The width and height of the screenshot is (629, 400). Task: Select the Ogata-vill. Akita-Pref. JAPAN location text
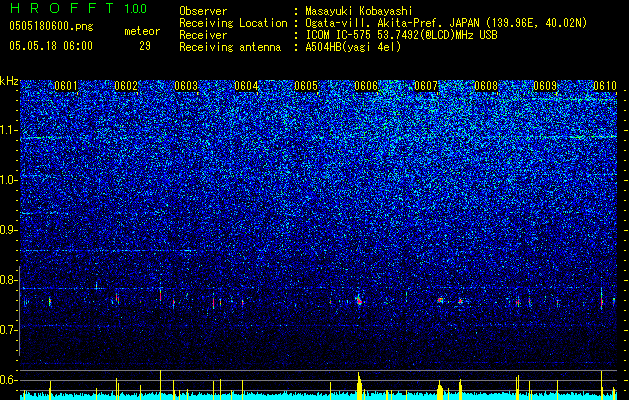pos(446,23)
